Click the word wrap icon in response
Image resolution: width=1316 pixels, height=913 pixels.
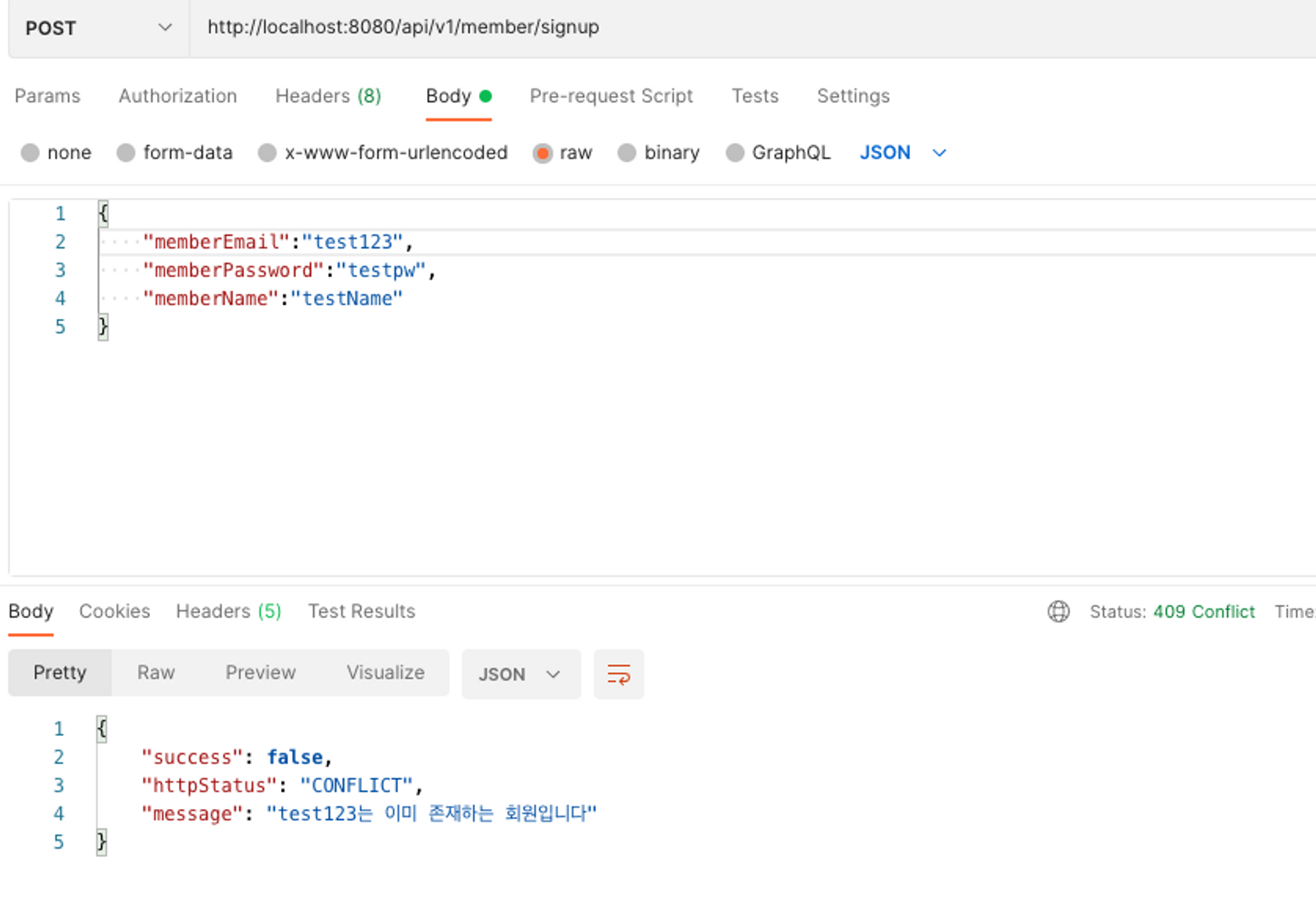click(x=618, y=674)
